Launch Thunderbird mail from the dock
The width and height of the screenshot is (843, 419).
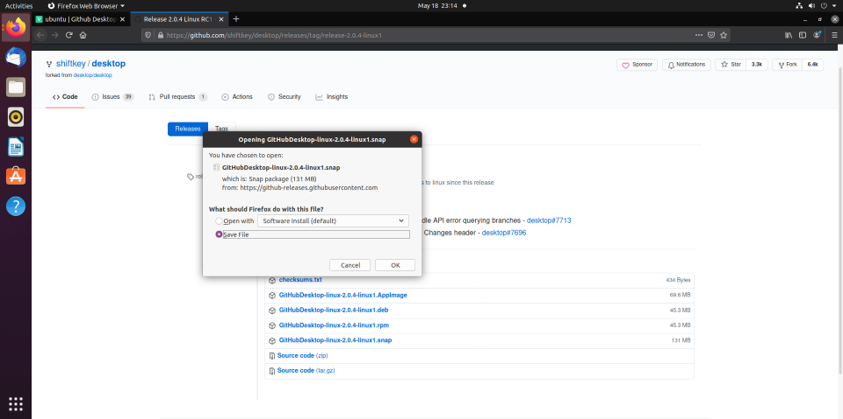tap(15, 58)
